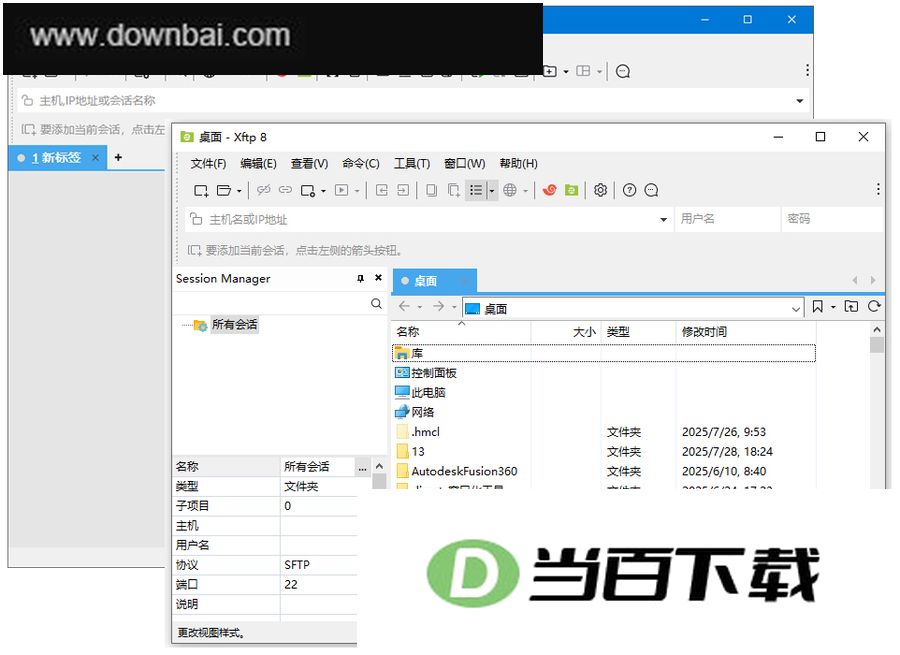Click the chat bubble icon in the Xshell window toolbar
Image resolution: width=900 pixels, height=655 pixels.
[x=623, y=71]
